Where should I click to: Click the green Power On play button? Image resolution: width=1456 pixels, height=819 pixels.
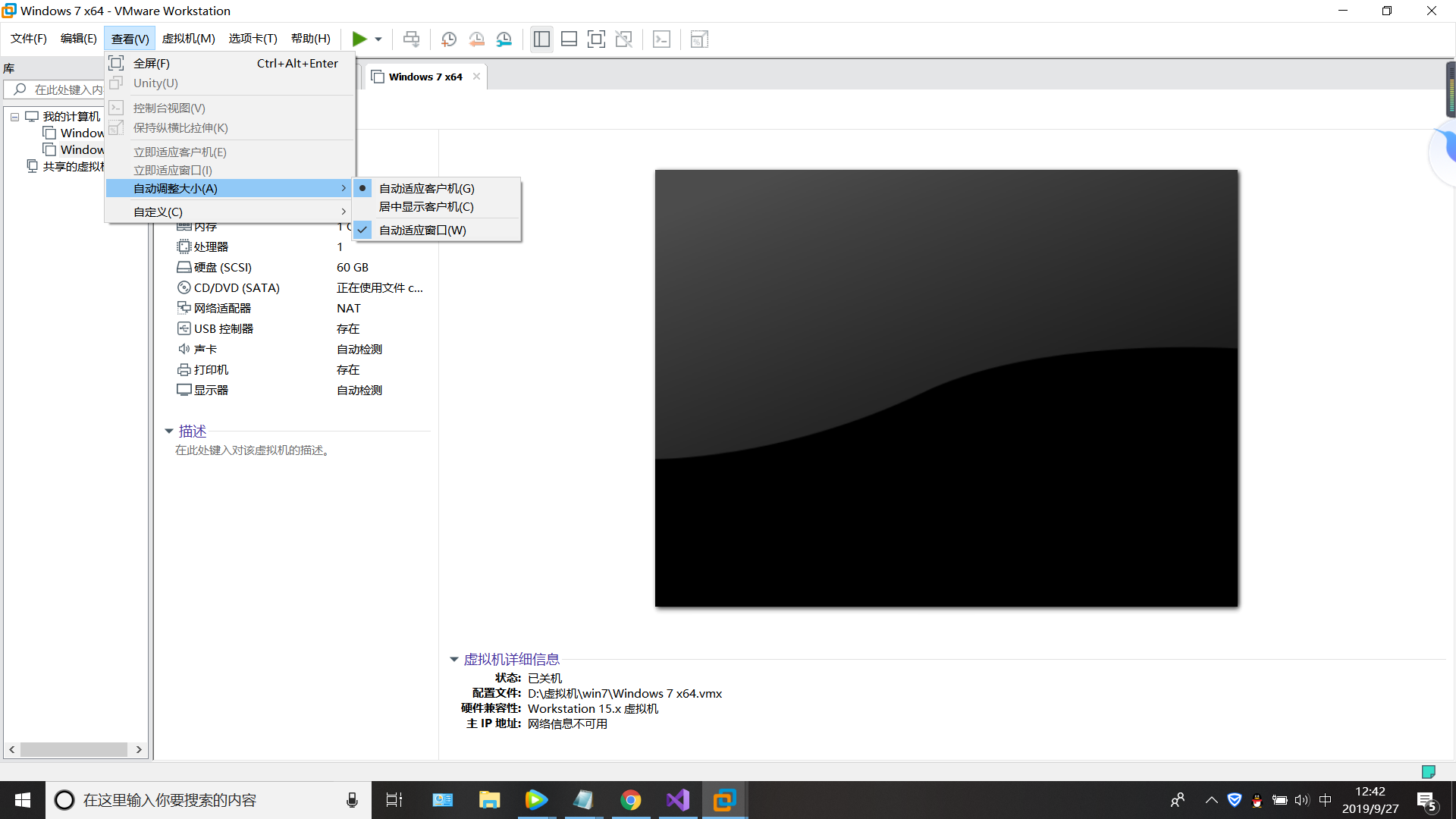click(x=359, y=39)
